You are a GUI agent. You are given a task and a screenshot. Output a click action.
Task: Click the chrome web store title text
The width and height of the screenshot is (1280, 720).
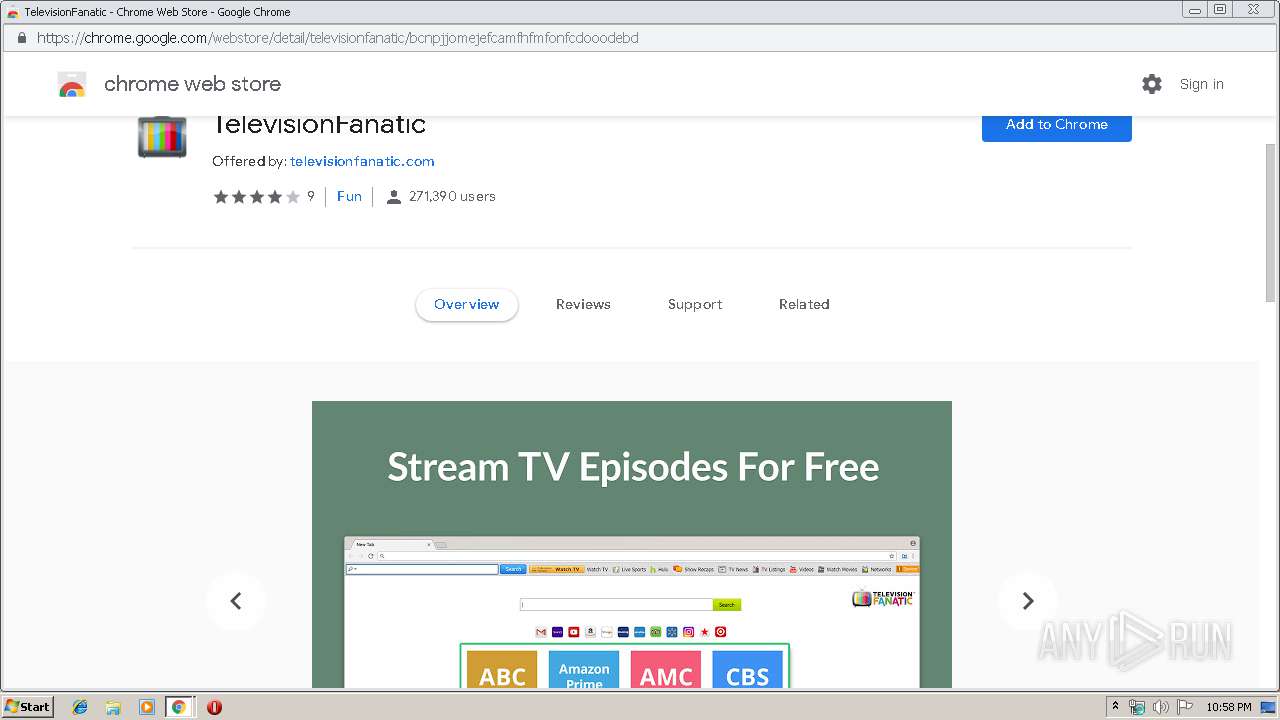point(193,84)
